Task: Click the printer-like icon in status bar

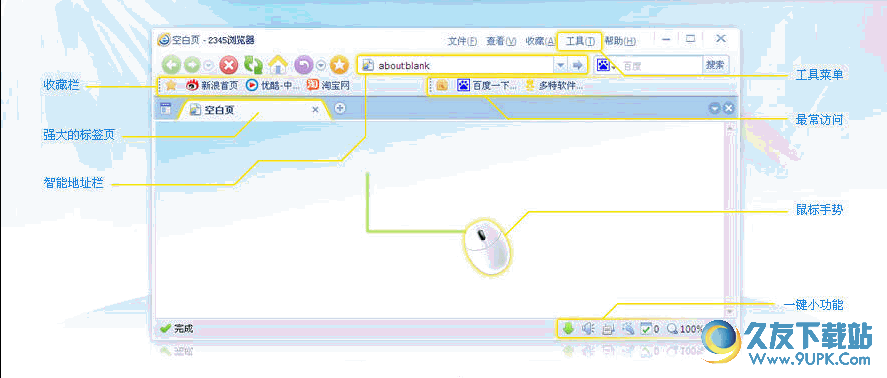Action: (x=608, y=328)
